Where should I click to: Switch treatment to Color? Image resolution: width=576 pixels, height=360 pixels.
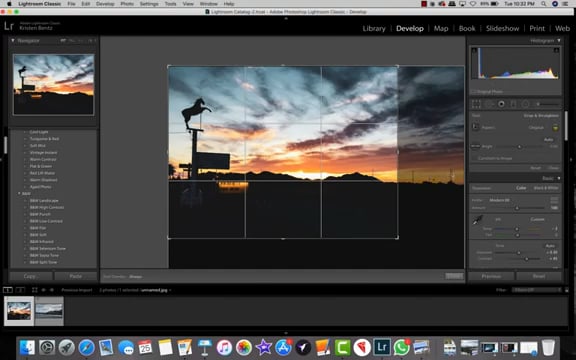[521, 188]
